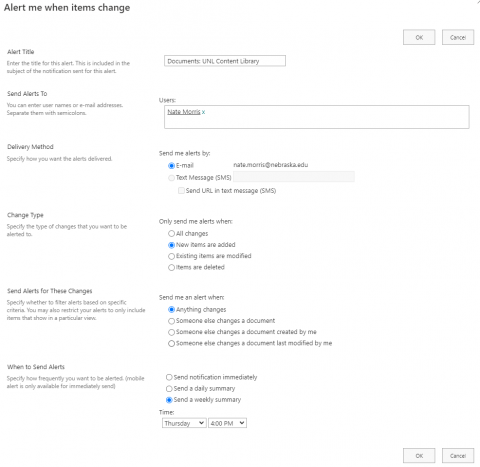The width and height of the screenshot is (480, 467).
Task: Enable Send URL in text message checkbox
Action: 181,190
